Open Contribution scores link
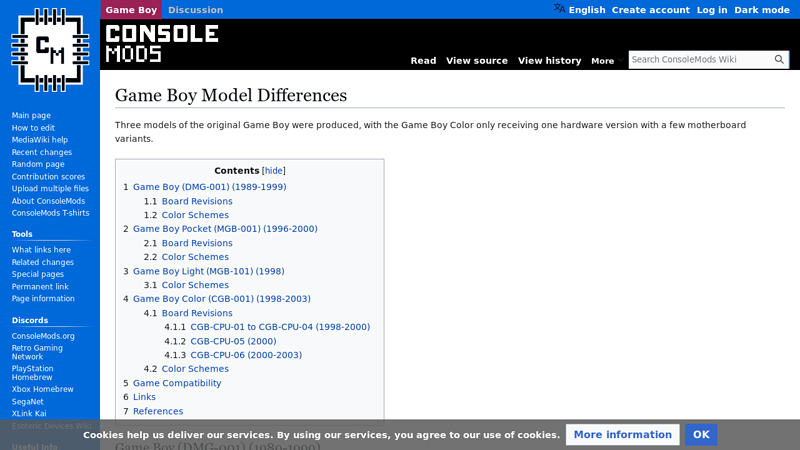The width and height of the screenshot is (800, 450). (x=48, y=177)
